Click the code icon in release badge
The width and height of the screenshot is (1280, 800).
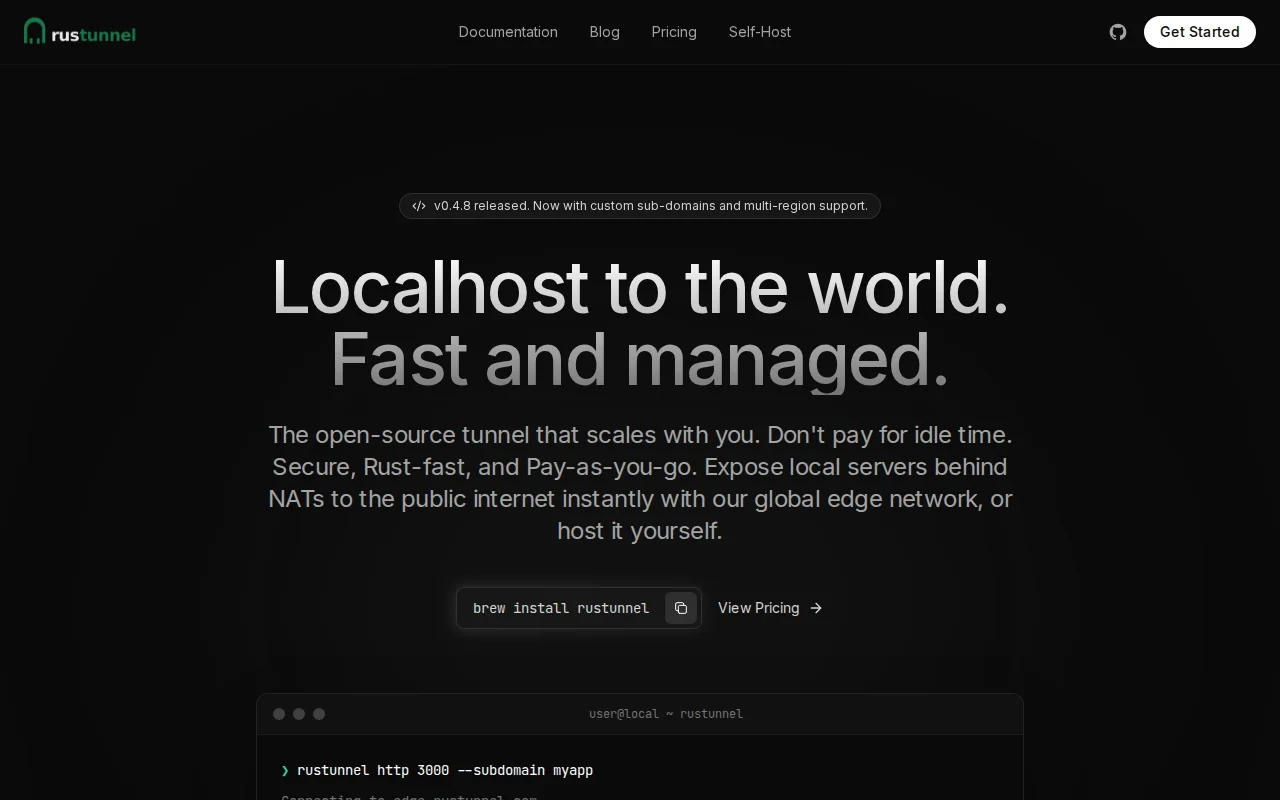click(x=419, y=206)
